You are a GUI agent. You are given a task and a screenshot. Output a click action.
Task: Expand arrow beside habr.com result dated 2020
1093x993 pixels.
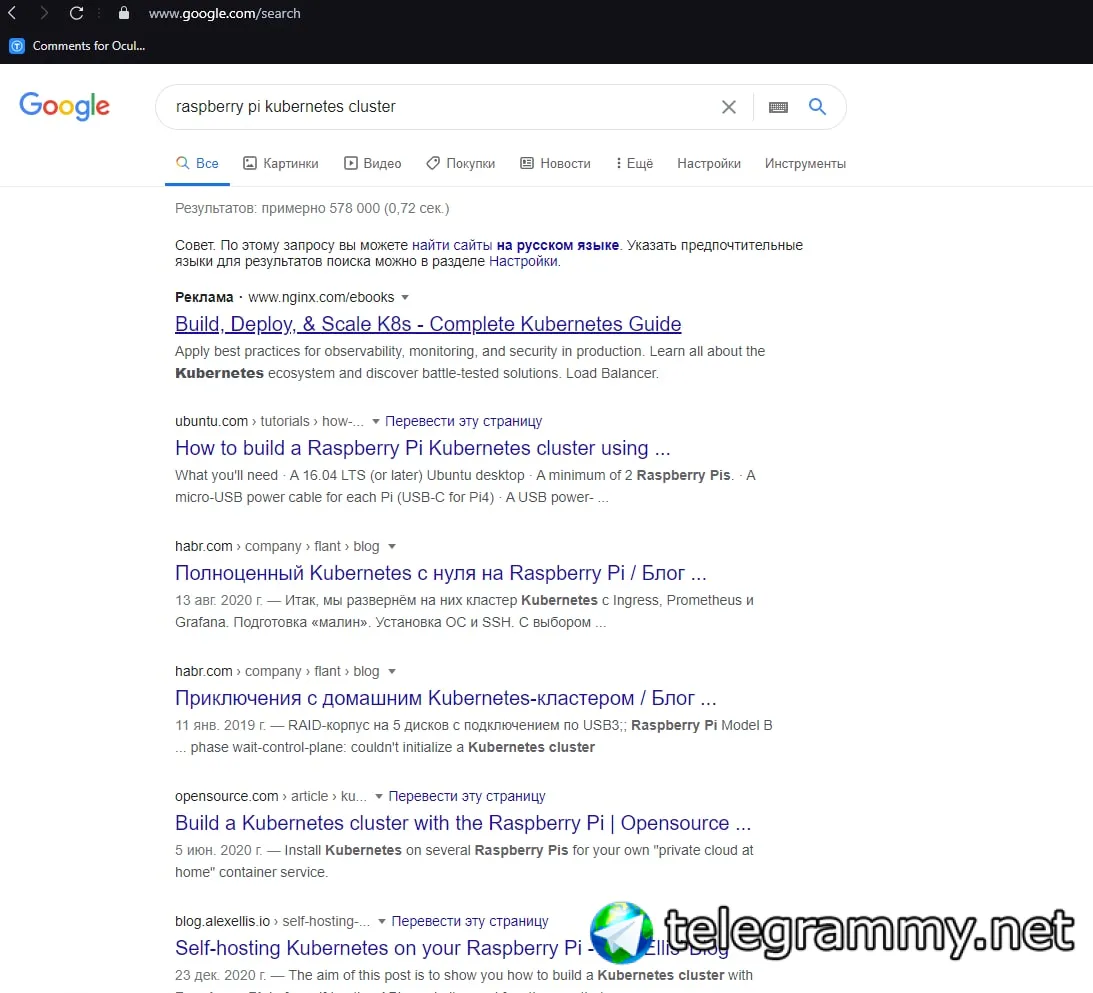point(392,546)
